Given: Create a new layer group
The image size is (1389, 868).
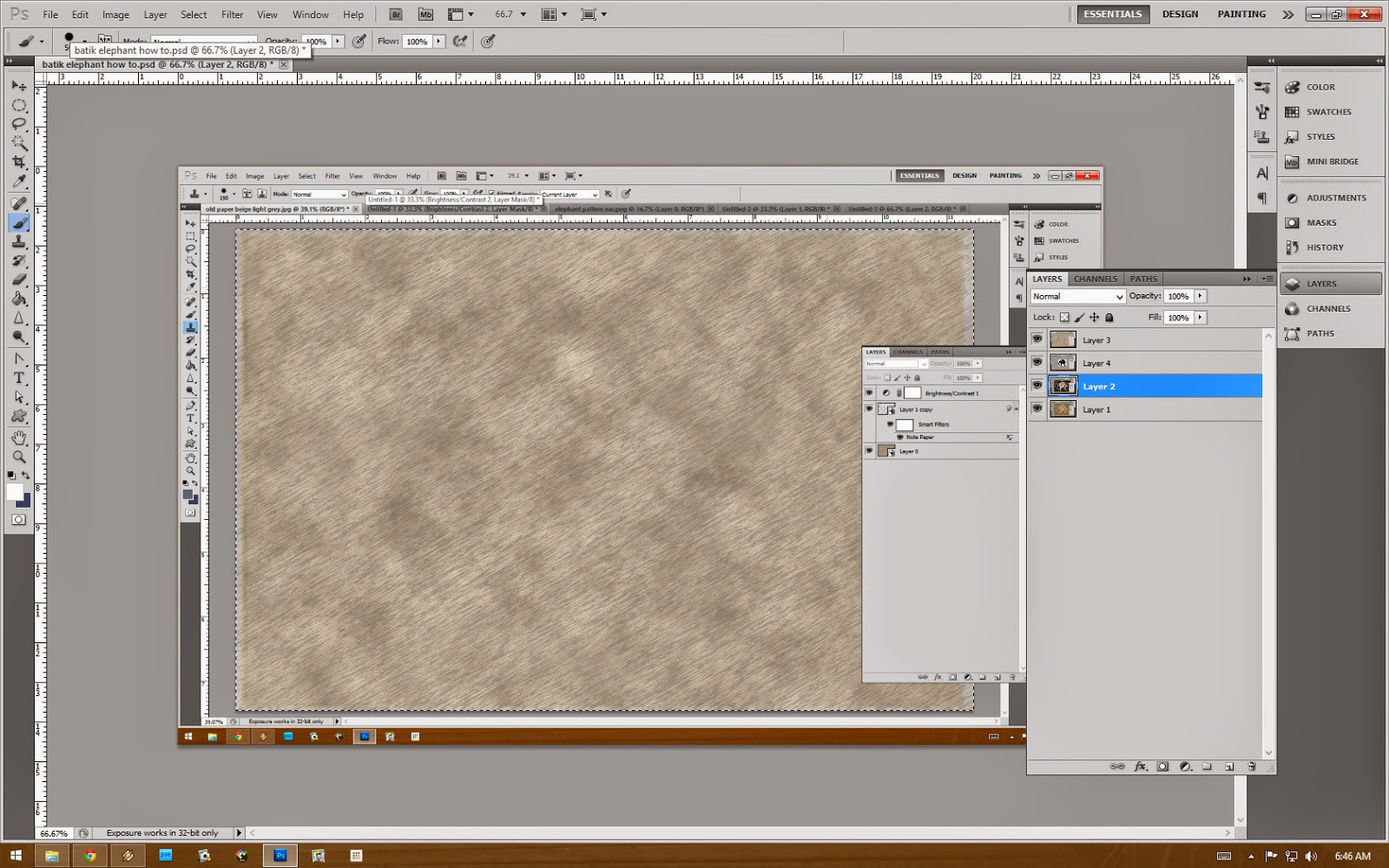Looking at the screenshot, I should coord(1207,766).
